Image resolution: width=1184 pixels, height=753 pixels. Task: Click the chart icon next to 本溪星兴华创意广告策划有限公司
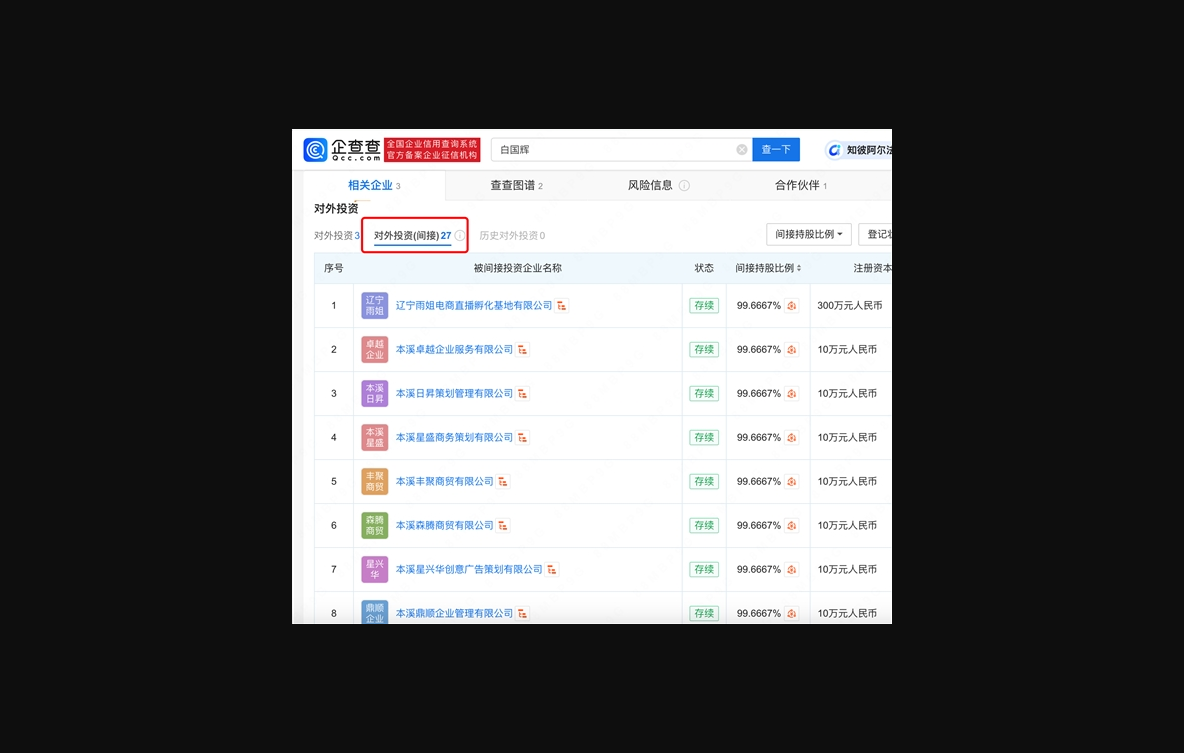click(553, 569)
